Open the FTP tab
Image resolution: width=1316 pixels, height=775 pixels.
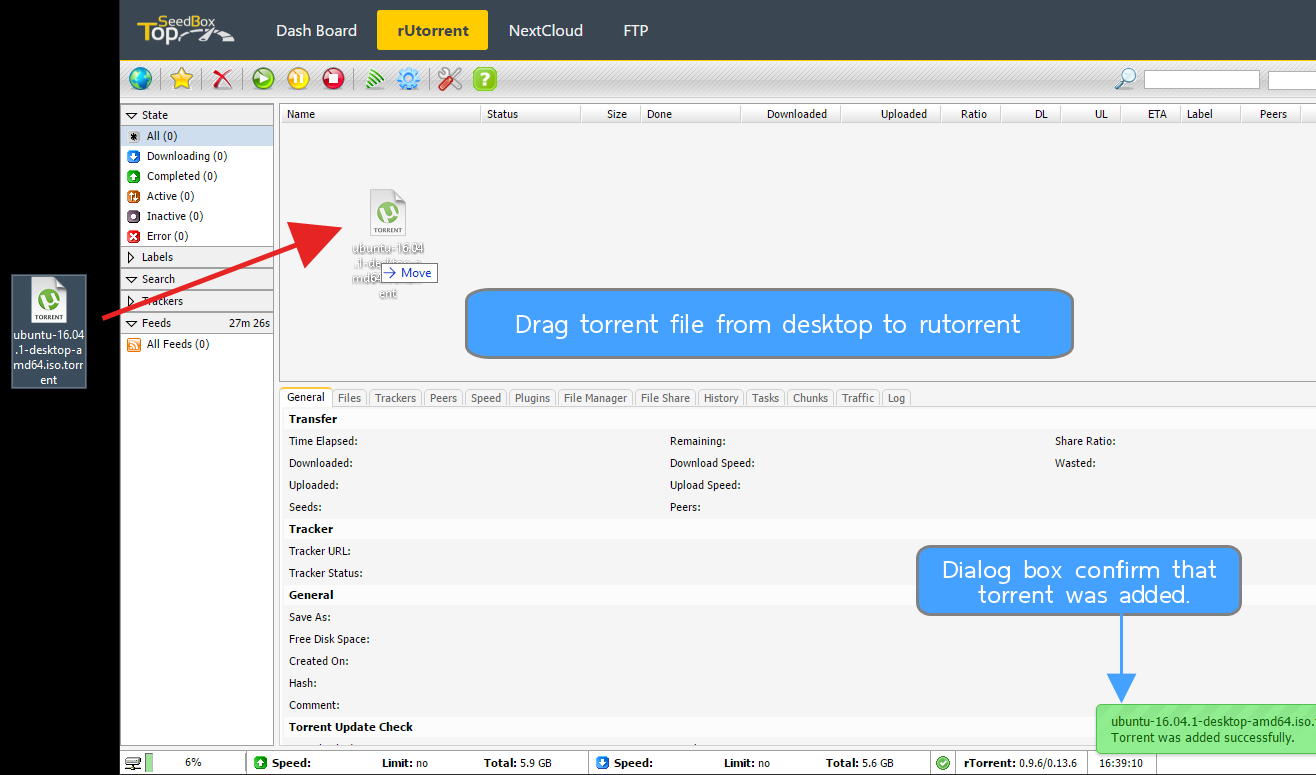pos(636,30)
